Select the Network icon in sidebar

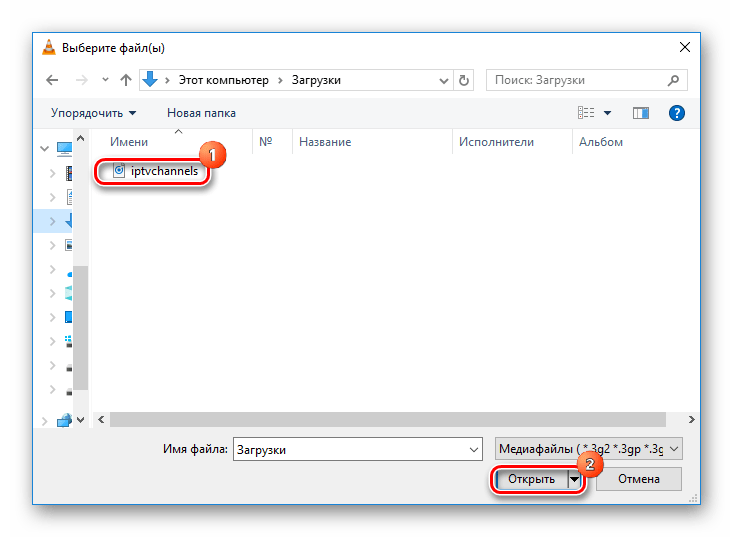click(x=64, y=420)
